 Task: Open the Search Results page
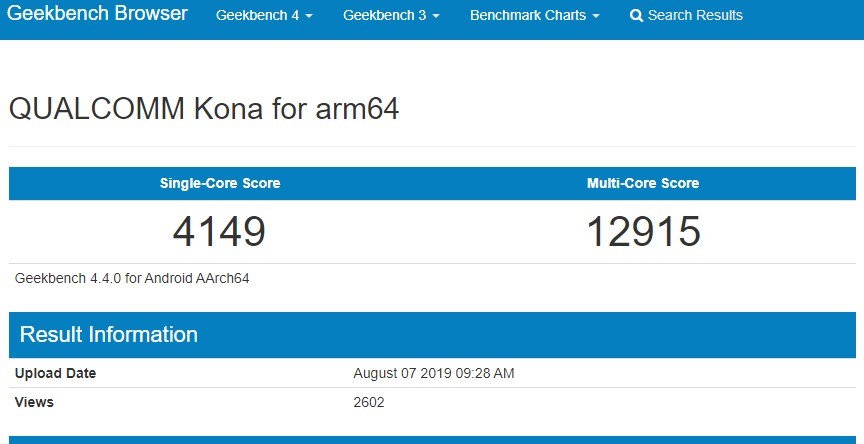pos(686,15)
